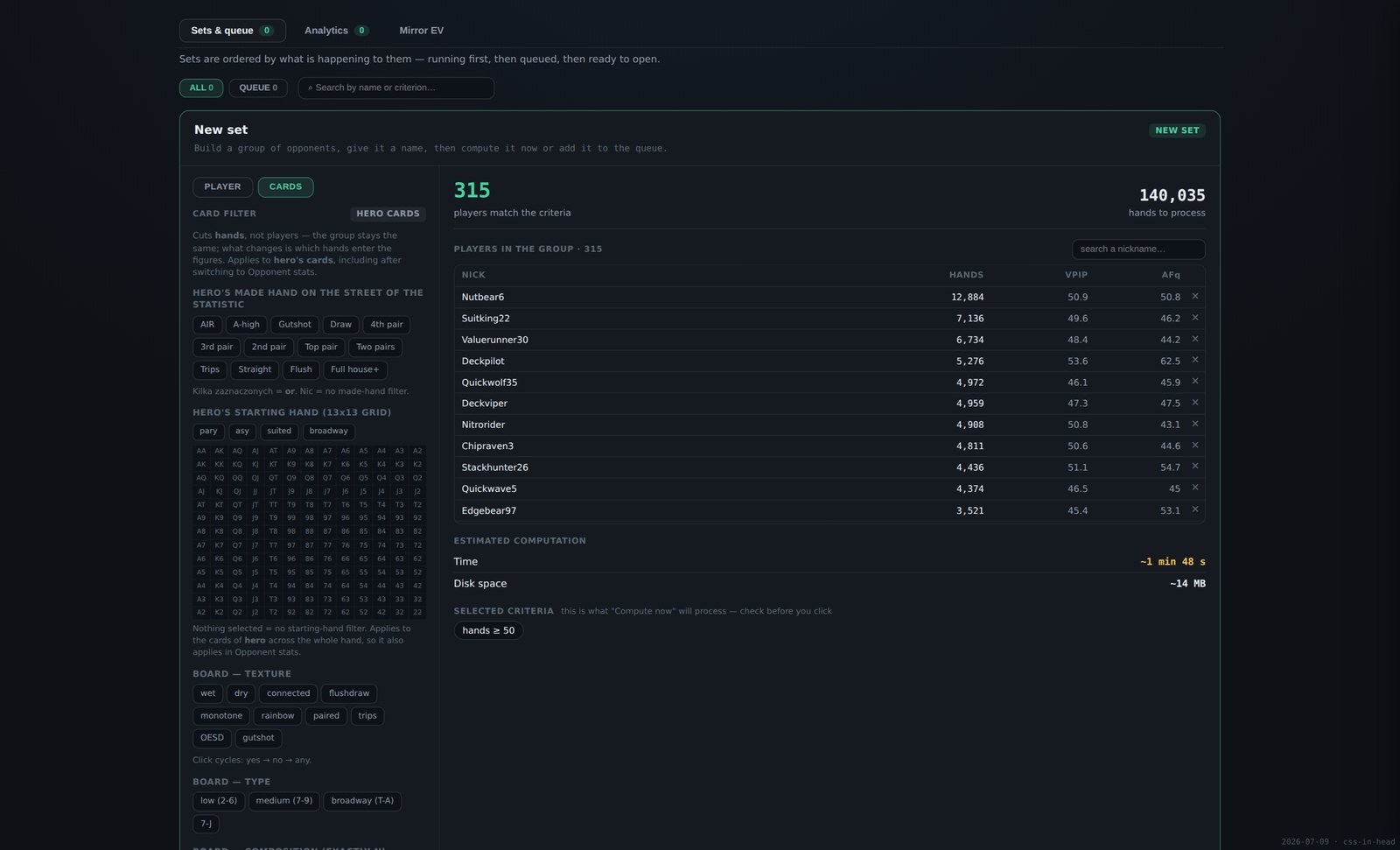Image resolution: width=1400 pixels, height=850 pixels.
Task: Toggle the broadway (T-A) board type
Action: pos(362,801)
